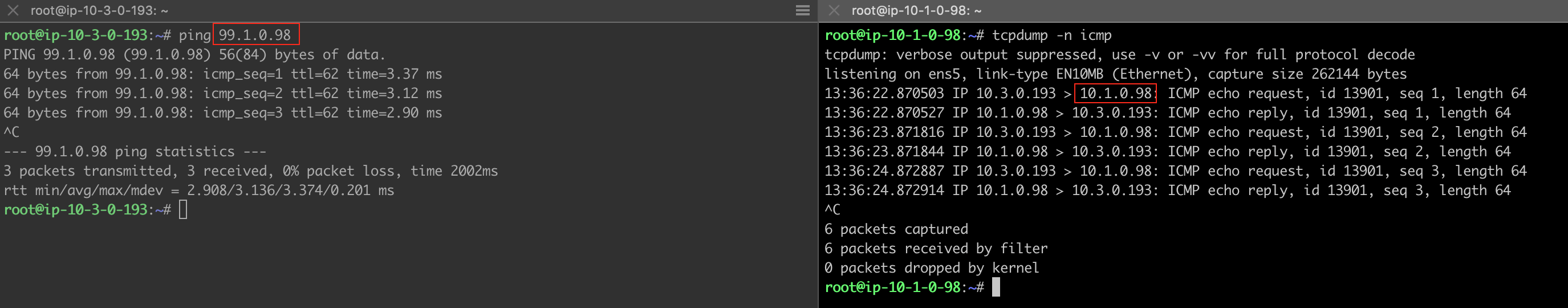Click the '6 packets captured' line

[x=895, y=229]
